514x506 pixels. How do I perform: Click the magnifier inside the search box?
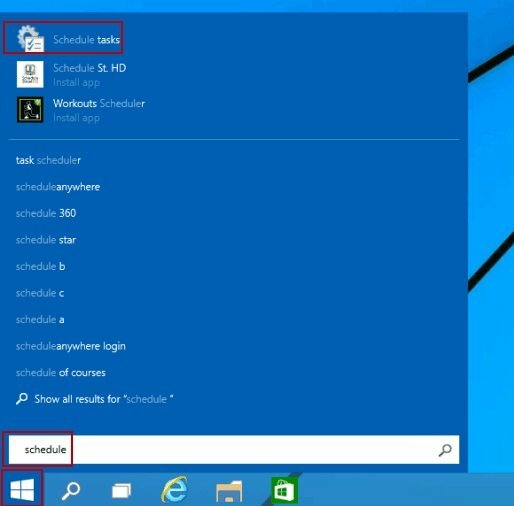pyautogui.click(x=445, y=450)
